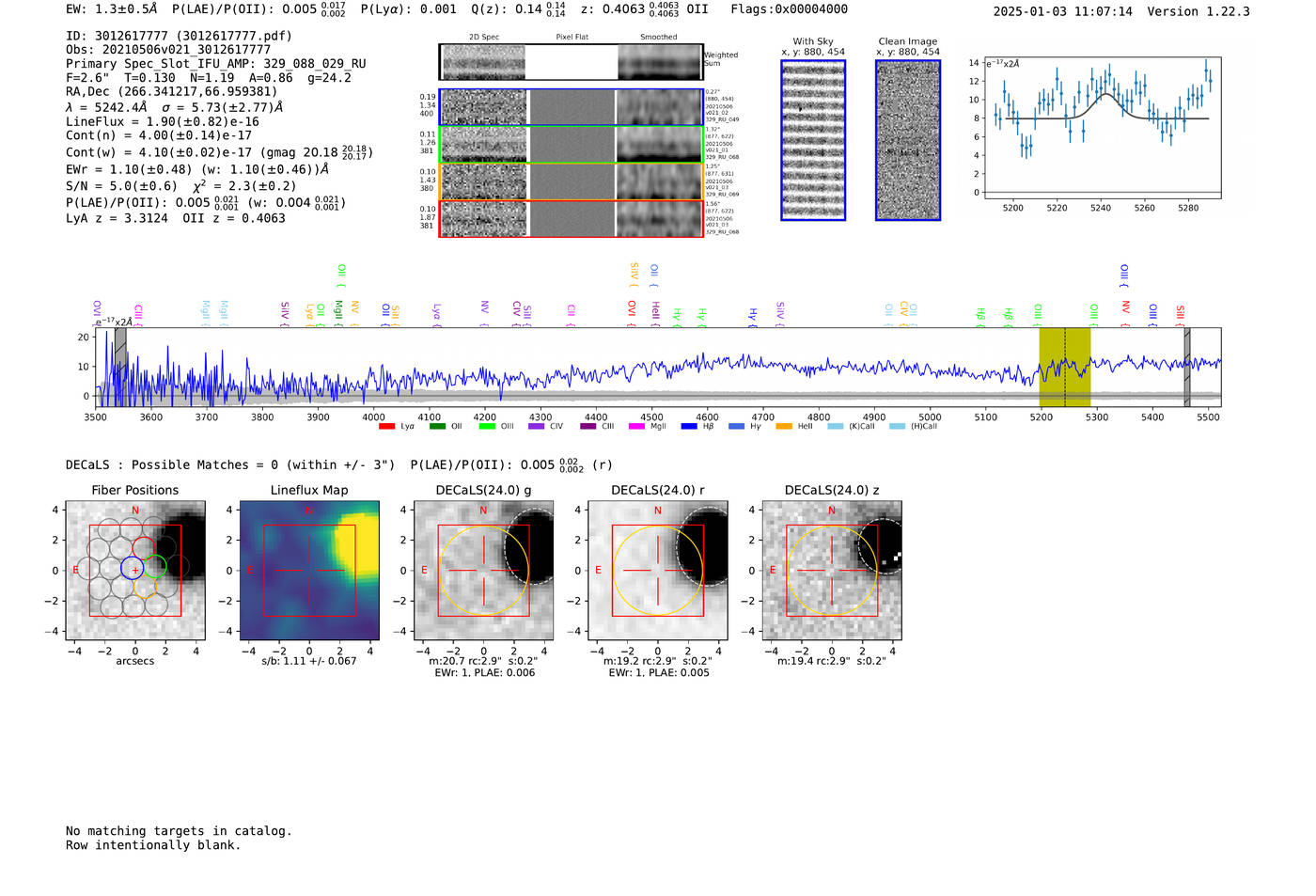The width and height of the screenshot is (1316, 896).
Task: Click the Pixel Flat column header
Action: (572, 38)
